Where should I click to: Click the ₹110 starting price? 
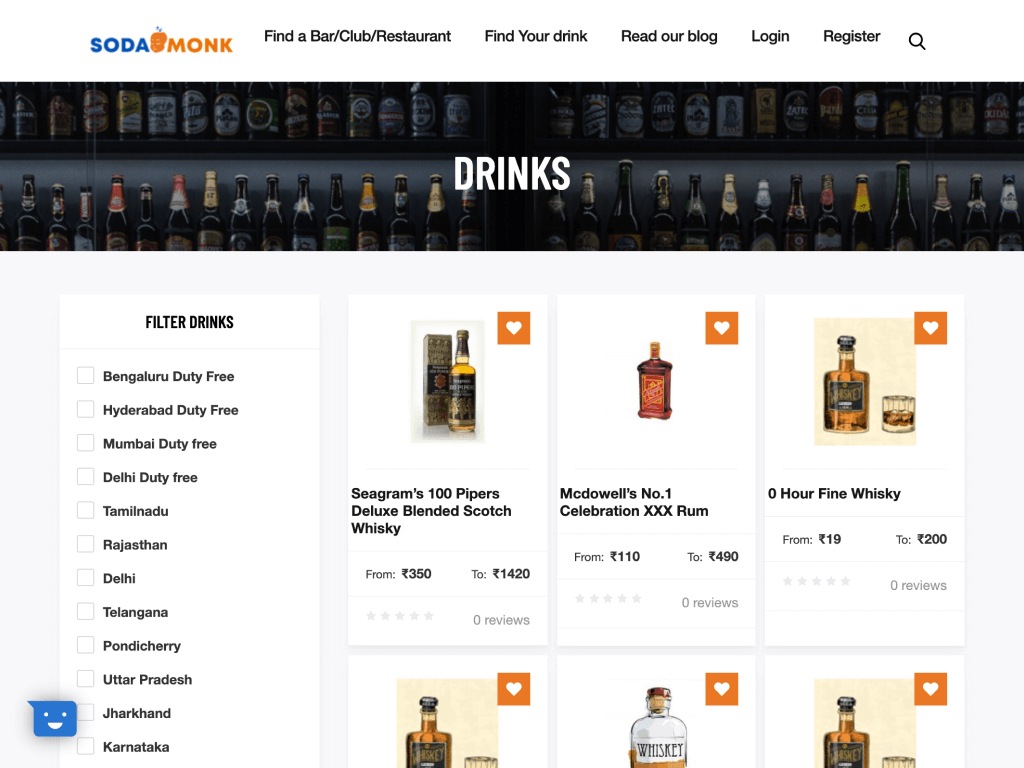[x=625, y=557]
